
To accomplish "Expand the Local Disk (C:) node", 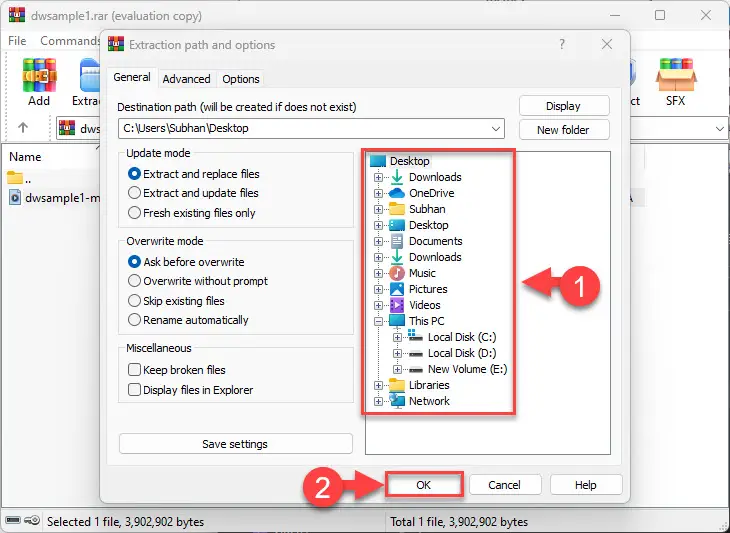I will [x=397, y=337].
